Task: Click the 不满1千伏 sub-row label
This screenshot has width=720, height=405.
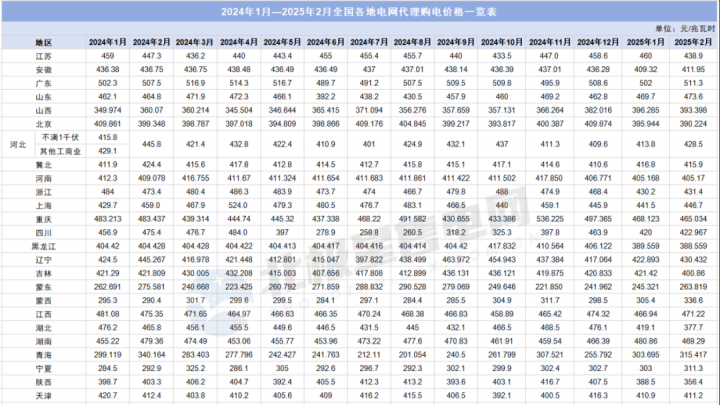Action: coord(56,136)
